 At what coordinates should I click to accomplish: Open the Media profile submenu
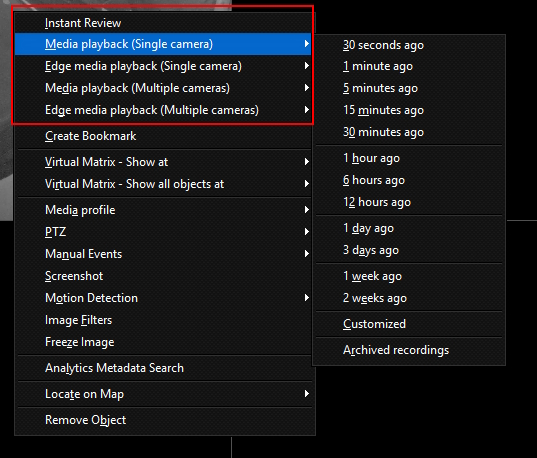click(164, 210)
